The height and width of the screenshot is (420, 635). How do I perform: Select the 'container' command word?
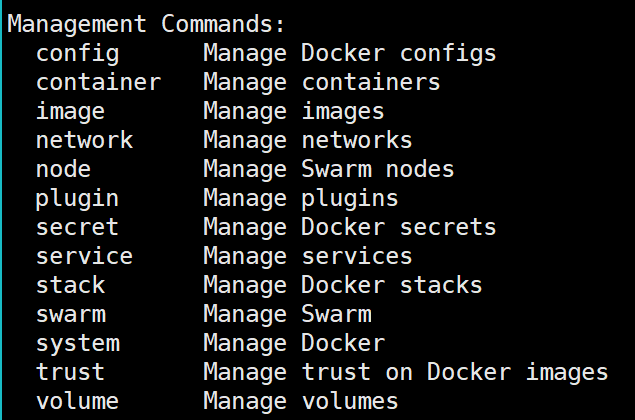[x=98, y=82]
